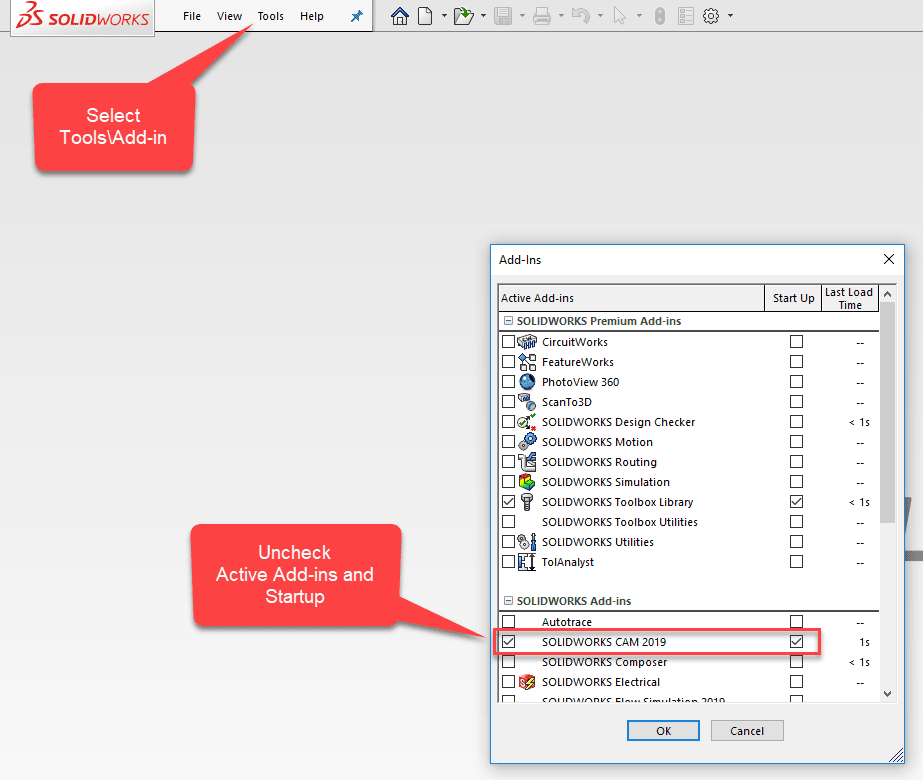Viewport: 923px width, 780px height.
Task: Click the Design Checker add-in icon
Action: pos(527,421)
